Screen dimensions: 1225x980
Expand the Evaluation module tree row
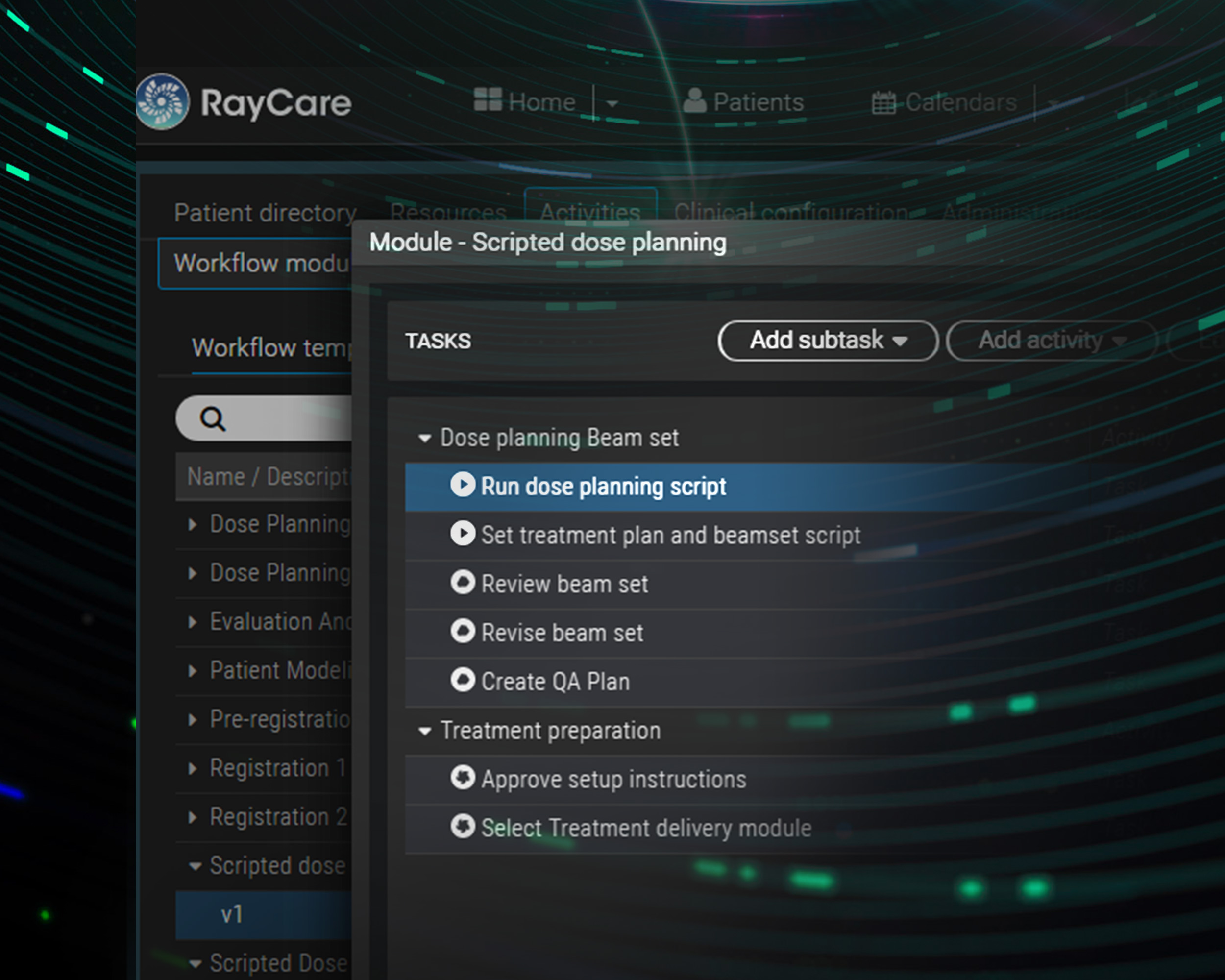[193, 622]
